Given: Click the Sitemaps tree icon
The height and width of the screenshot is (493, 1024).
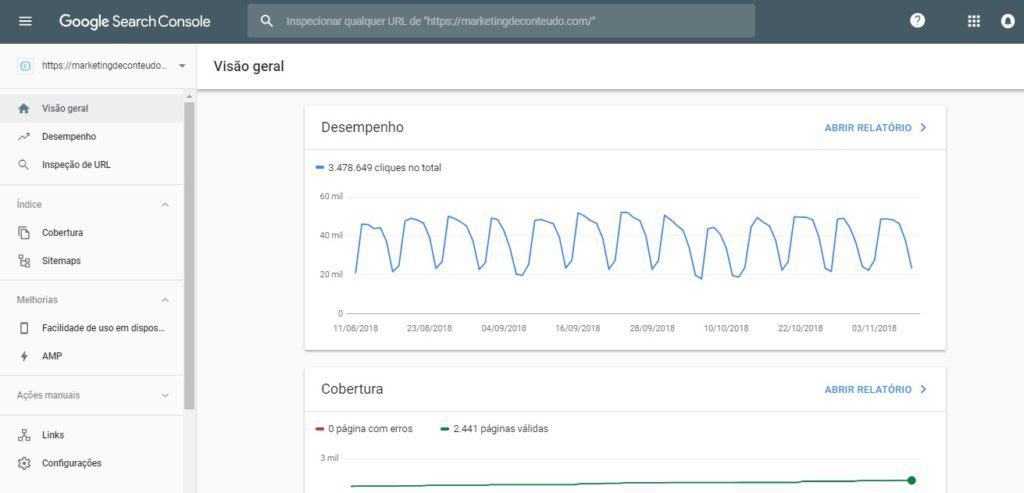Looking at the screenshot, I should [x=24, y=261].
